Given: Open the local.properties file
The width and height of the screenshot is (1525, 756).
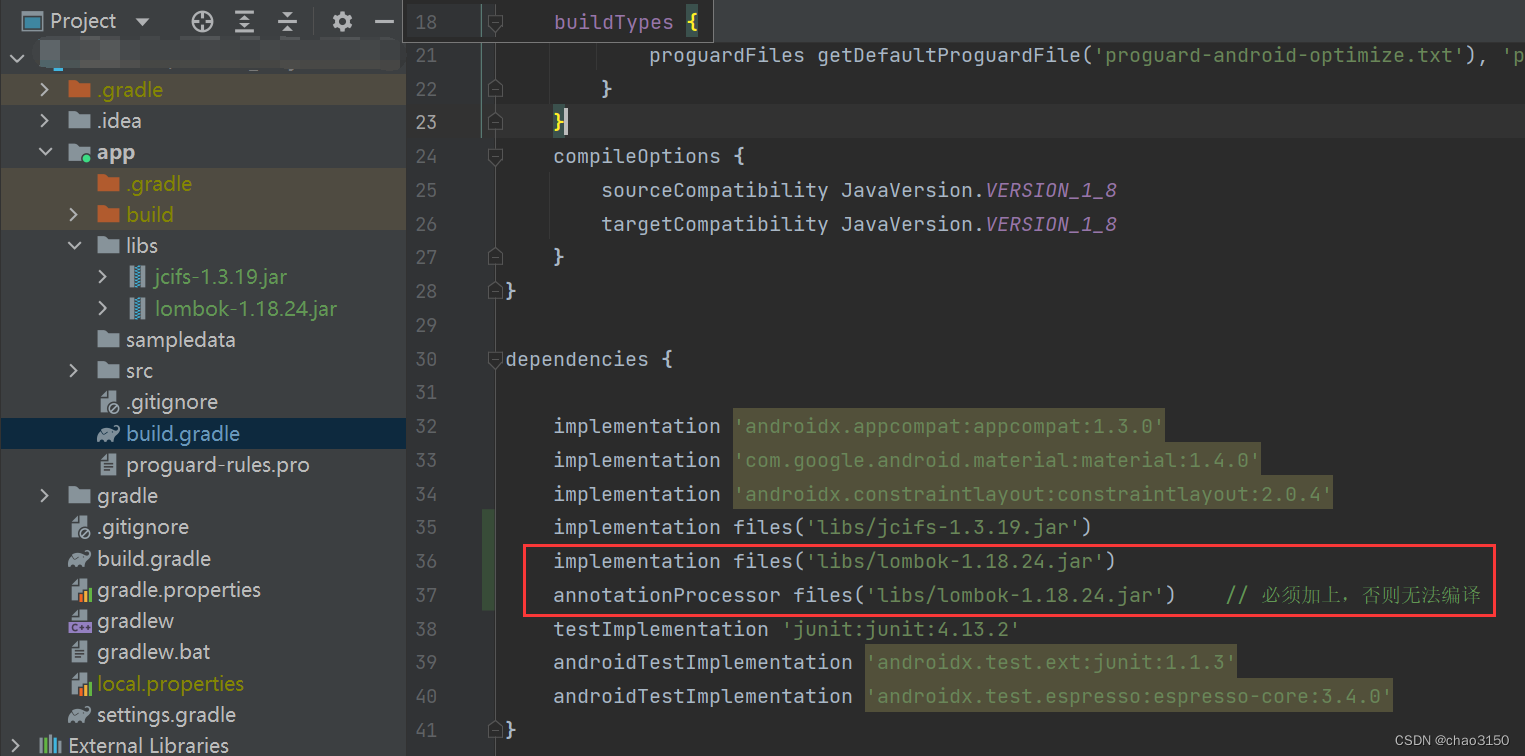Looking at the screenshot, I should [168, 683].
